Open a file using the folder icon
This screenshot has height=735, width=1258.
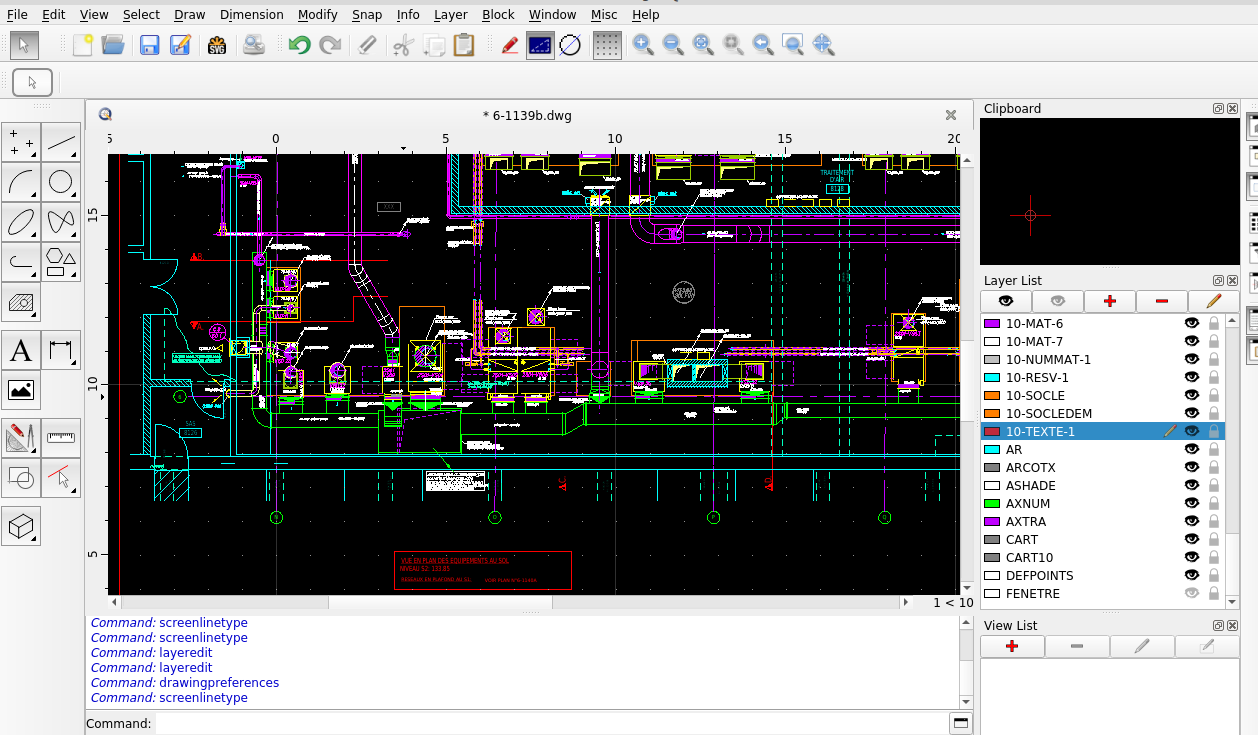pos(113,45)
